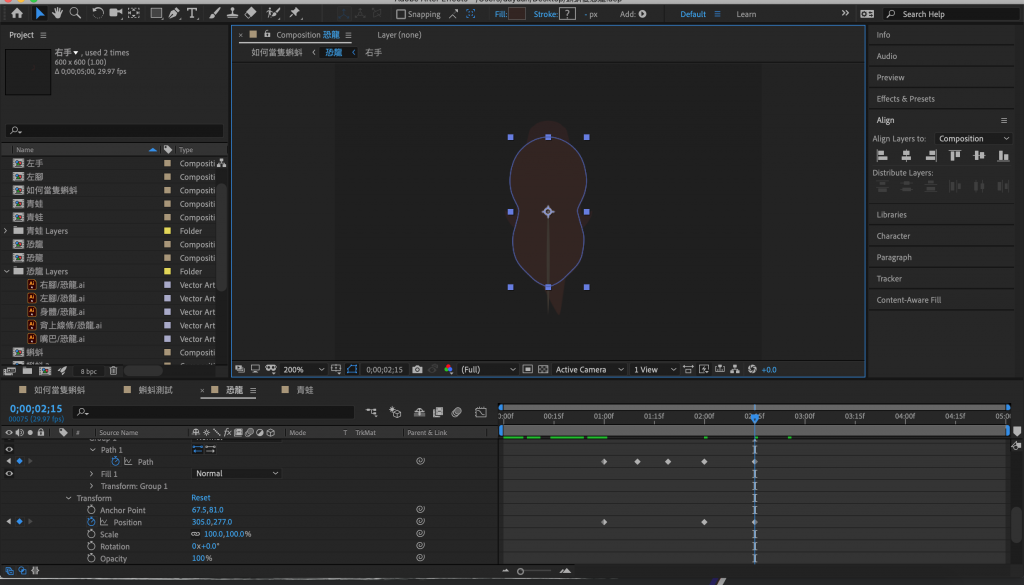The image size is (1024, 585).
Task: Select the Puppet Pin tool
Action: point(295,13)
